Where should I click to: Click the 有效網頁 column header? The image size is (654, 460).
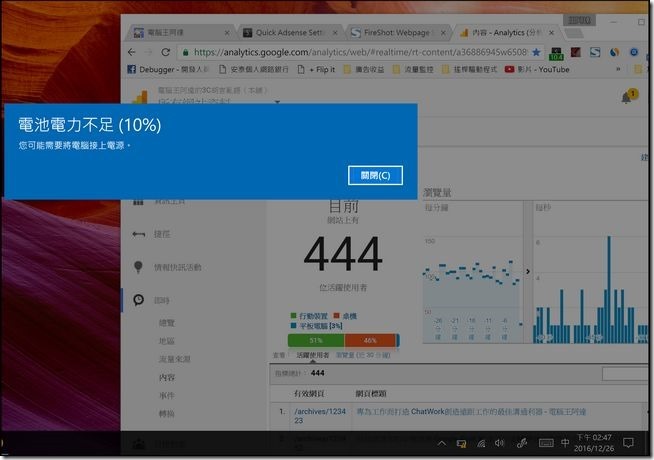(x=309, y=393)
